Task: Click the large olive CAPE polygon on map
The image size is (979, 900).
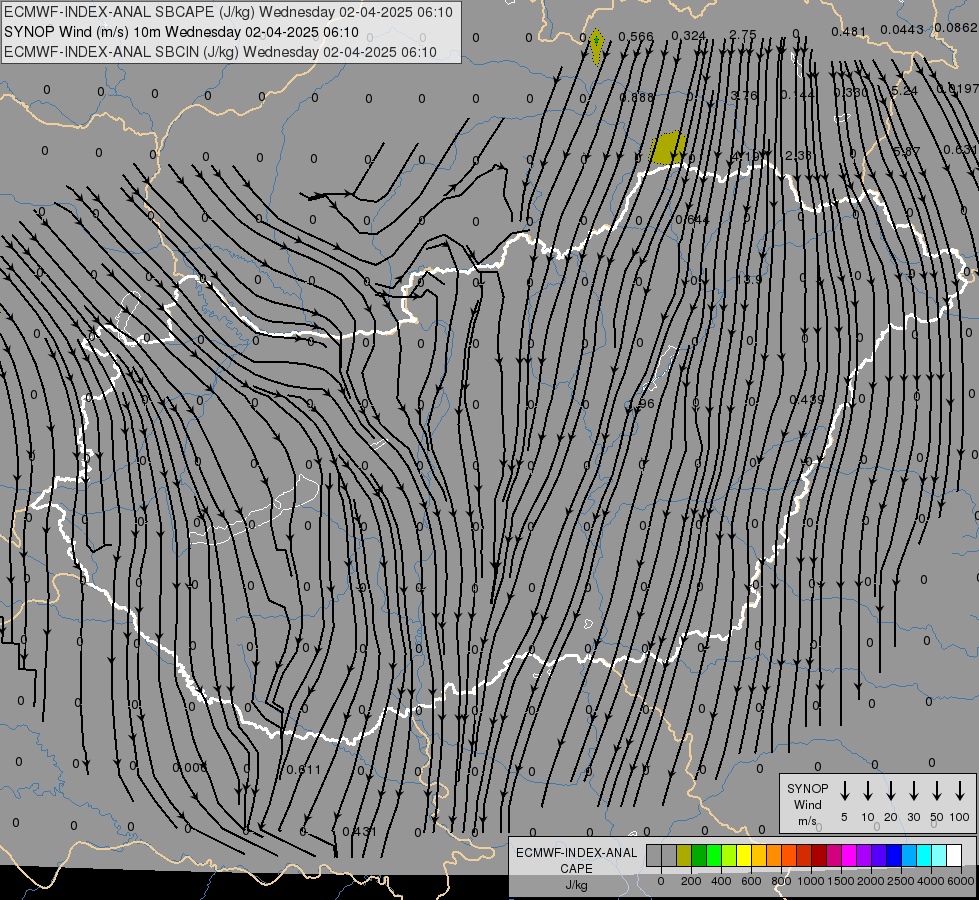Action: click(x=667, y=148)
